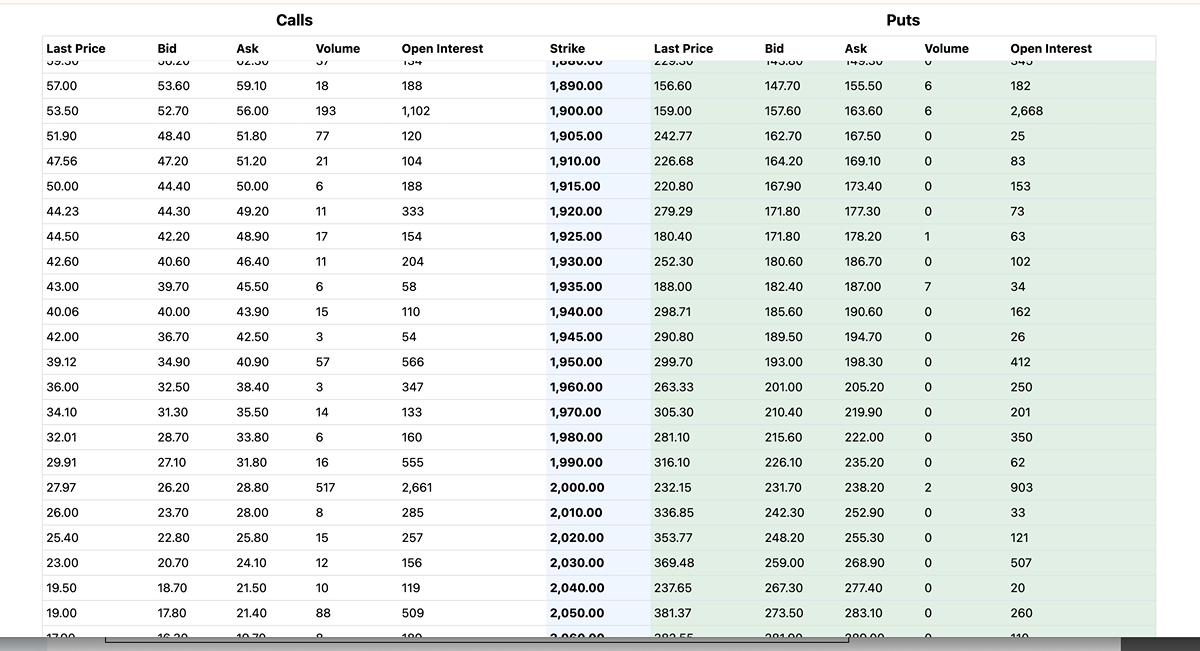Click the Puts Volume column header
1200x651 pixels.
pos(946,48)
